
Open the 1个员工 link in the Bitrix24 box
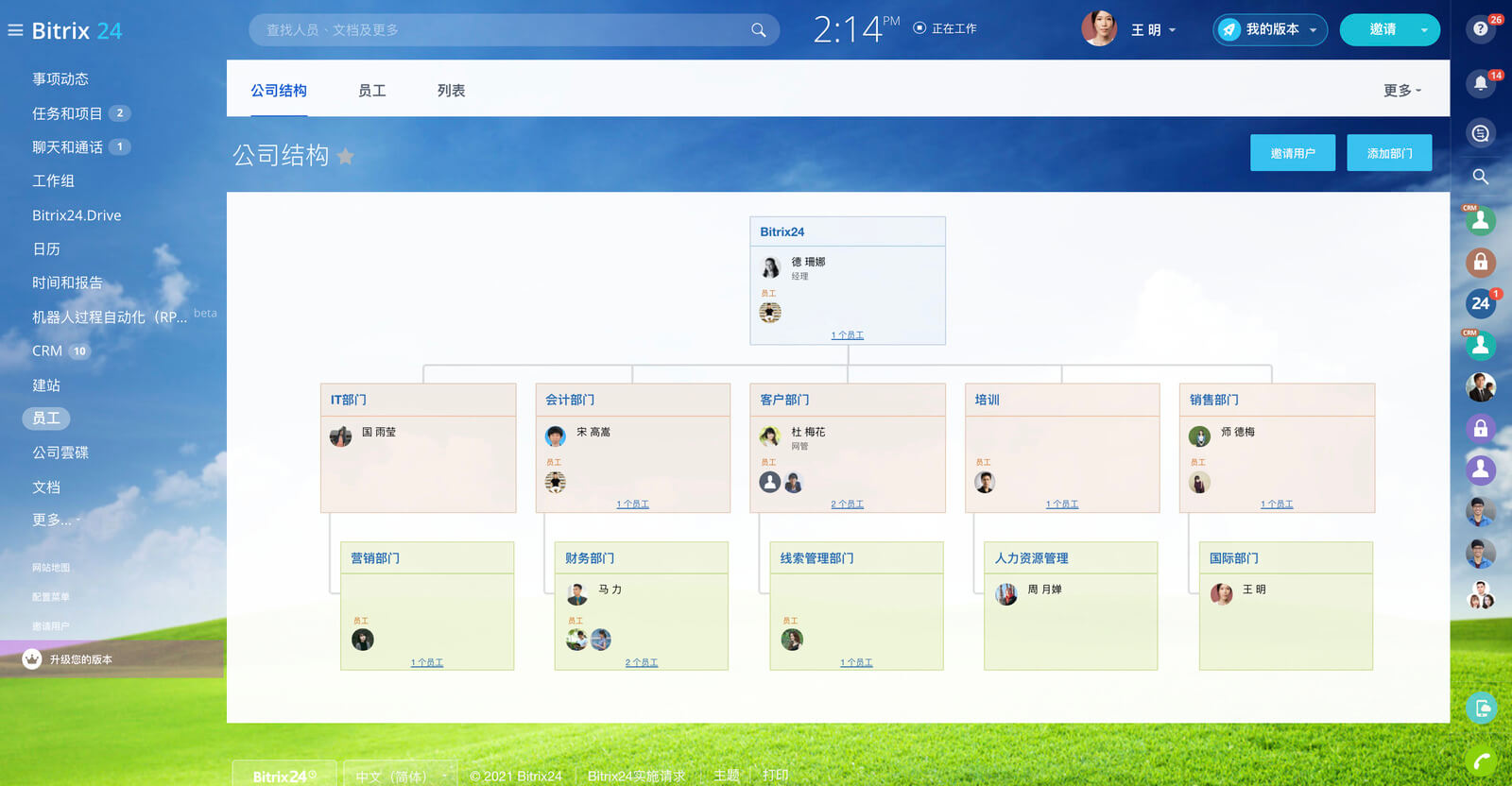pyautogui.click(x=848, y=335)
